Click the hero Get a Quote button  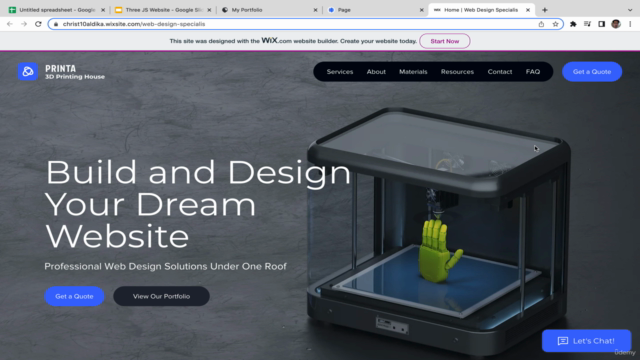[x=74, y=296]
